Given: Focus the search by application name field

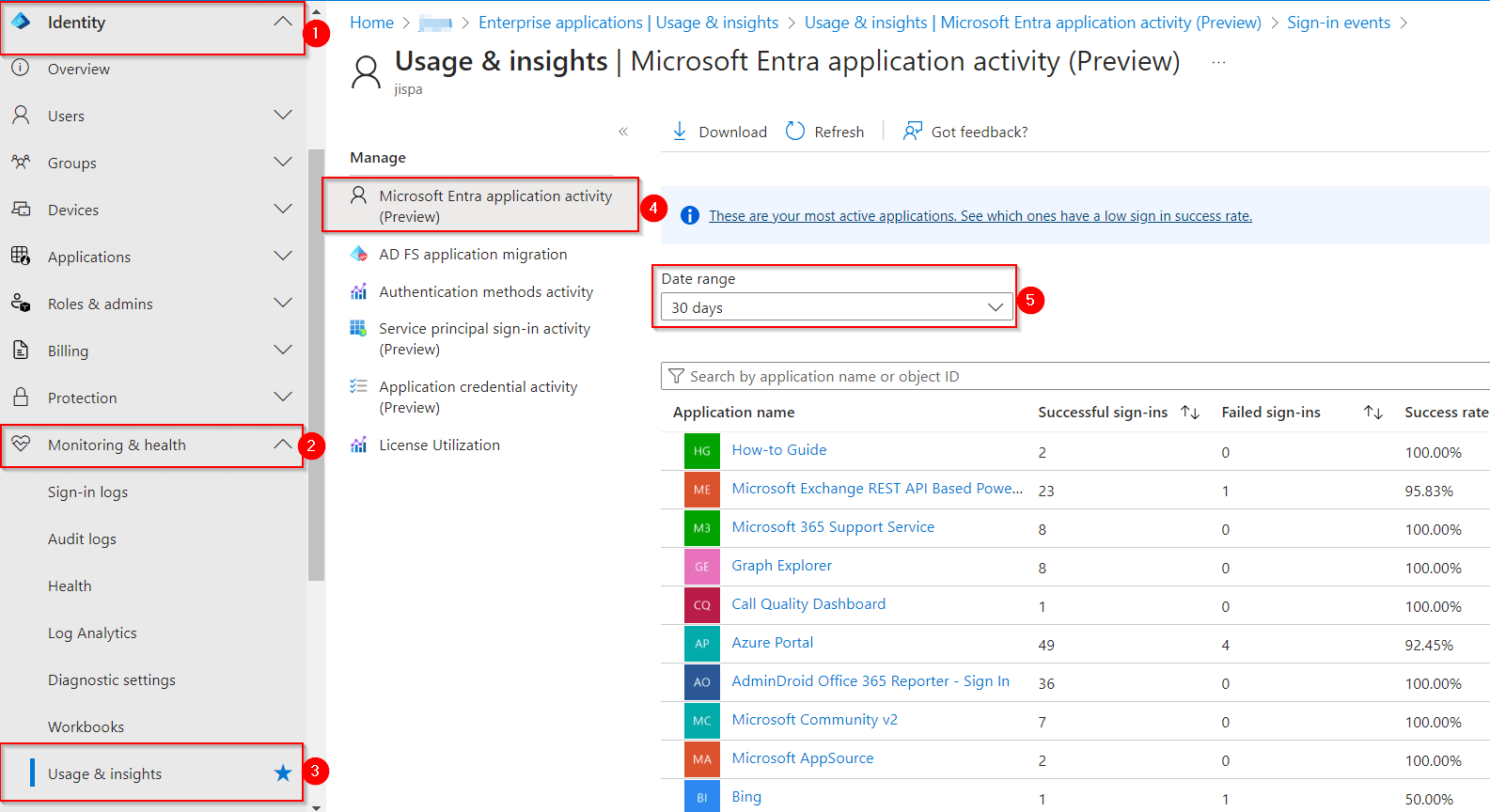Looking at the screenshot, I should (1075, 376).
